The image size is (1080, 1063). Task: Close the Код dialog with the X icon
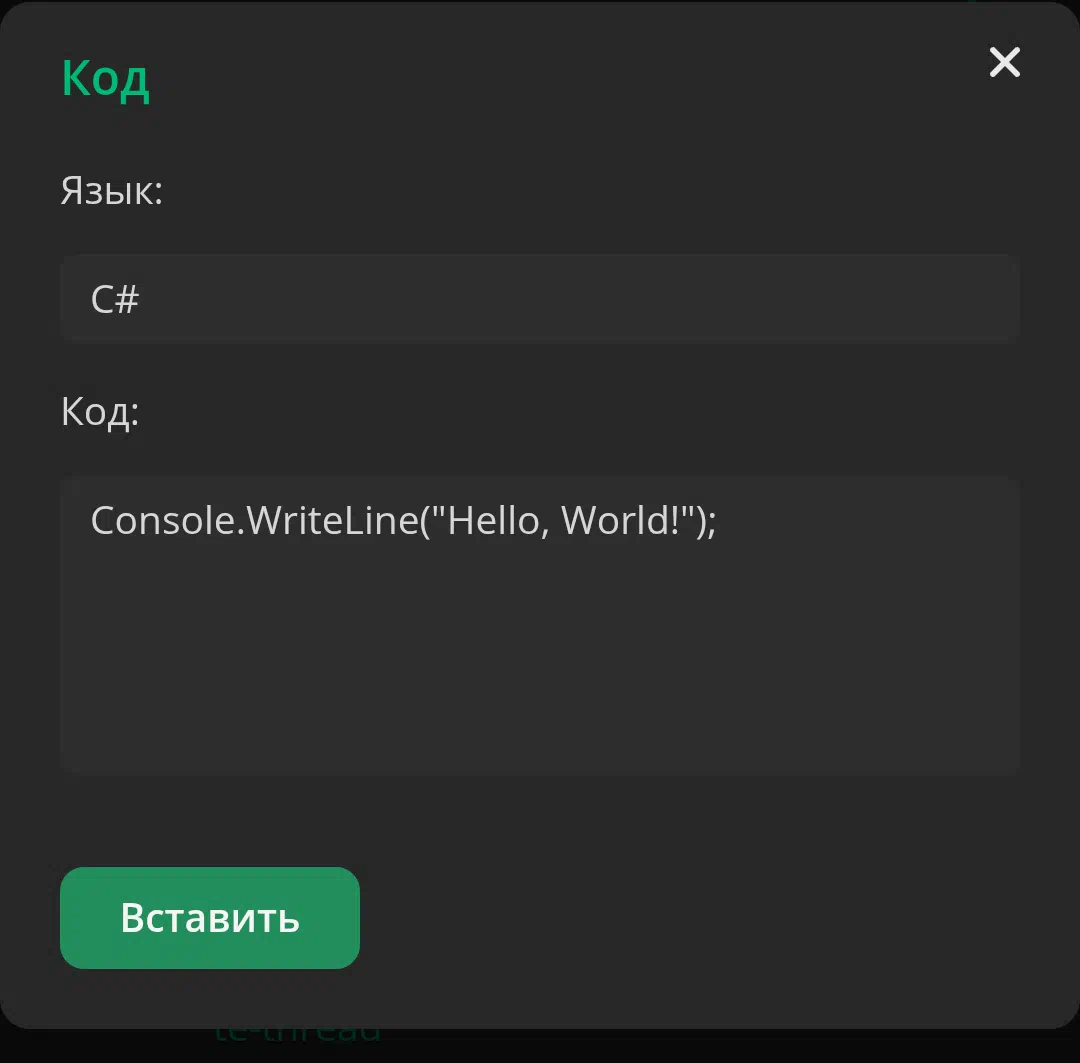coord(1004,63)
